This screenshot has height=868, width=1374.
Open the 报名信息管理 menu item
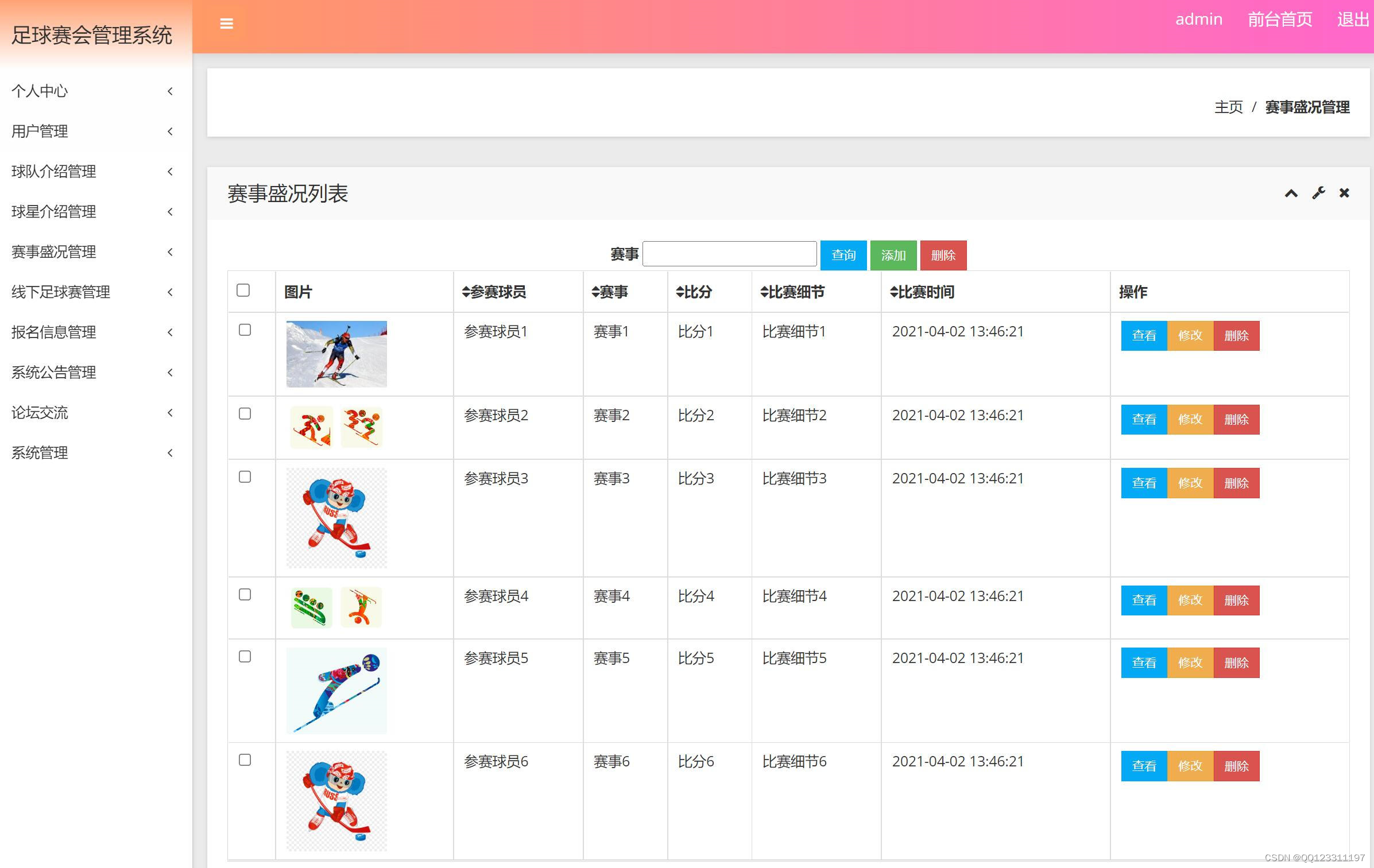[54, 332]
